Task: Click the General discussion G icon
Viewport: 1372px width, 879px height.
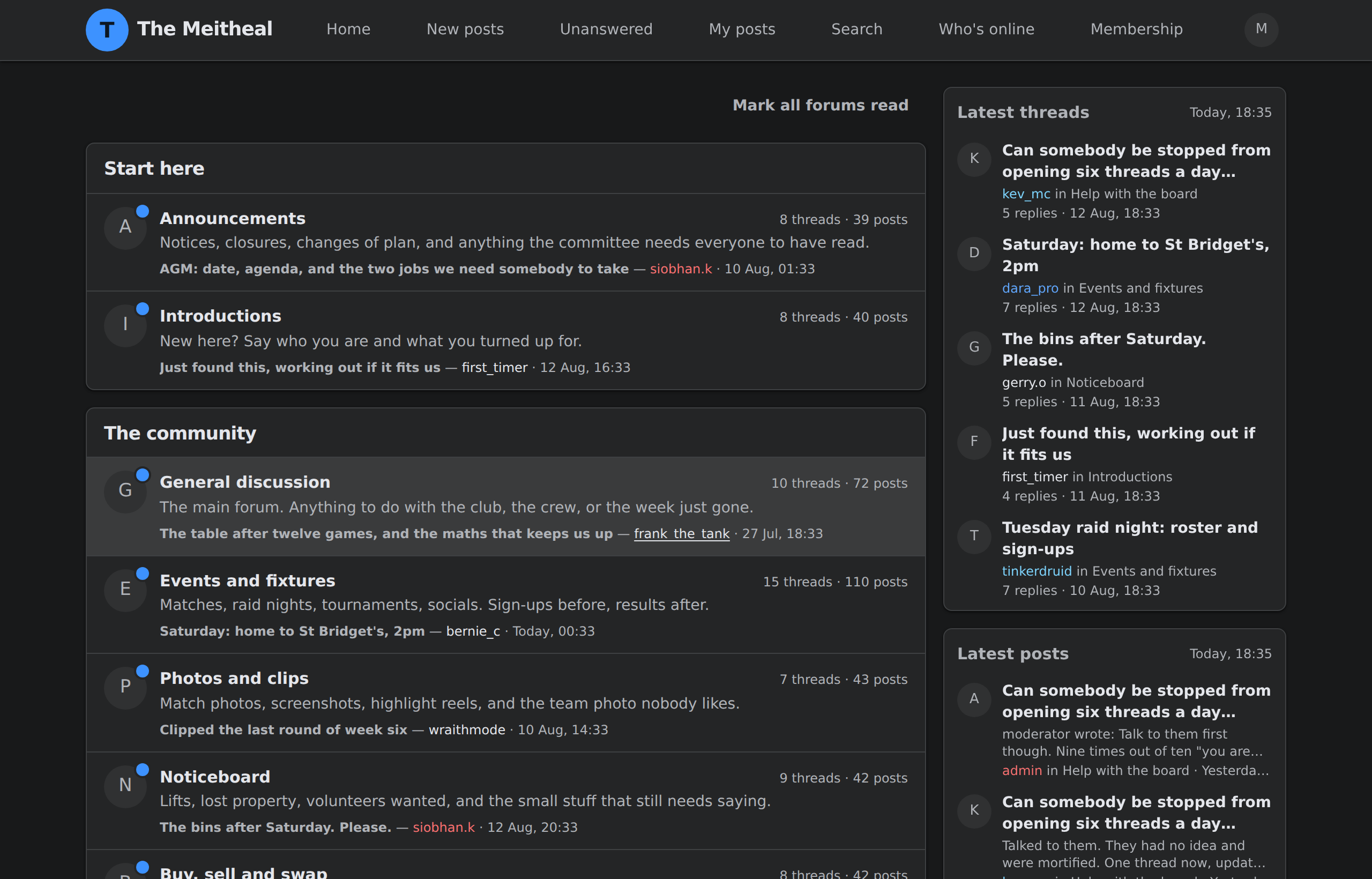Action: coord(125,491)
